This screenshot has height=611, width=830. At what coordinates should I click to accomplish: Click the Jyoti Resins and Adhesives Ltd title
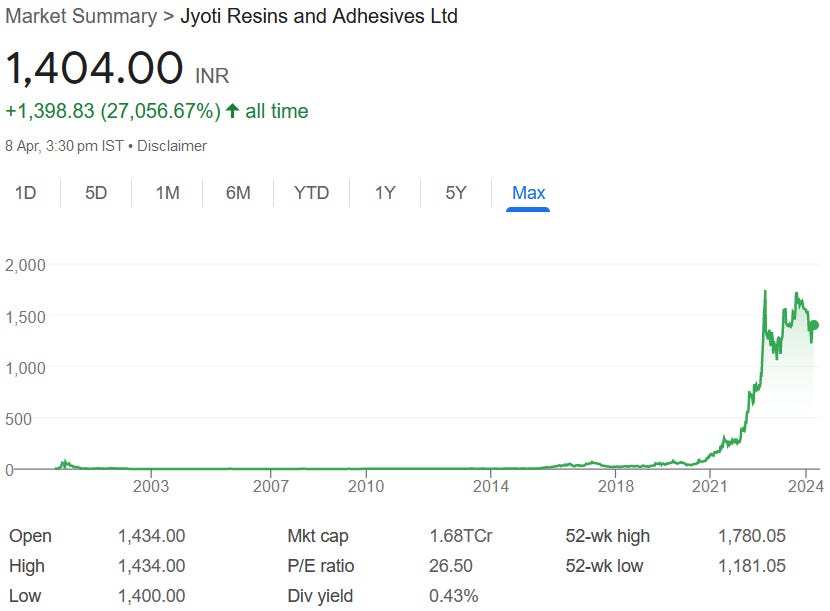click(319, 16)
